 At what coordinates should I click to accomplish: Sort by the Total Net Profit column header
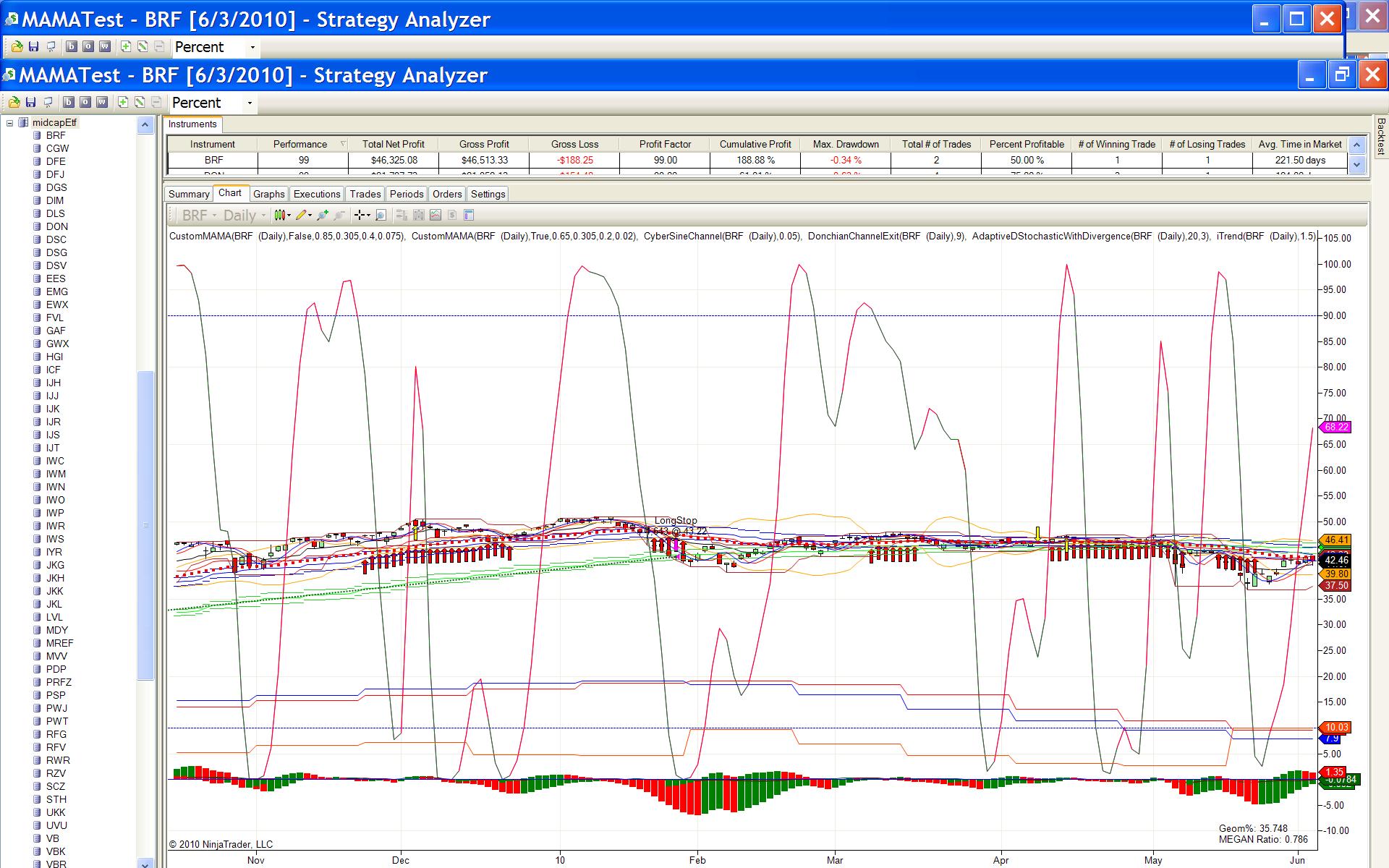pyautogui.click(x=393, y=144)
